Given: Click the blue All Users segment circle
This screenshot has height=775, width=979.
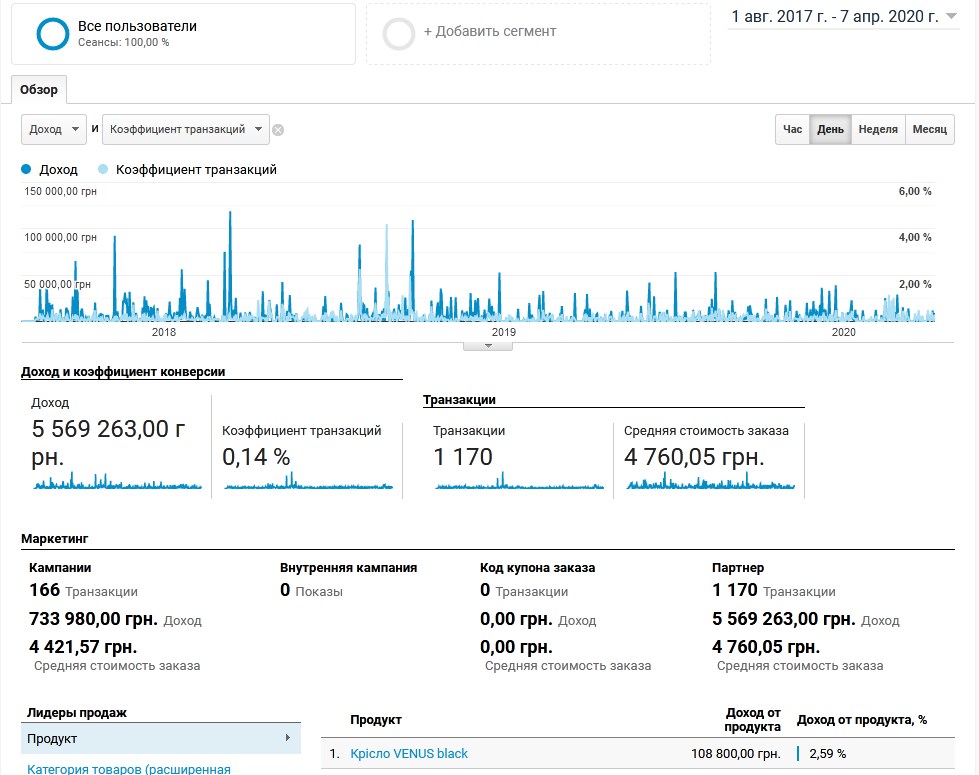Looking at the screenshot, I should [x=52, y=34].
